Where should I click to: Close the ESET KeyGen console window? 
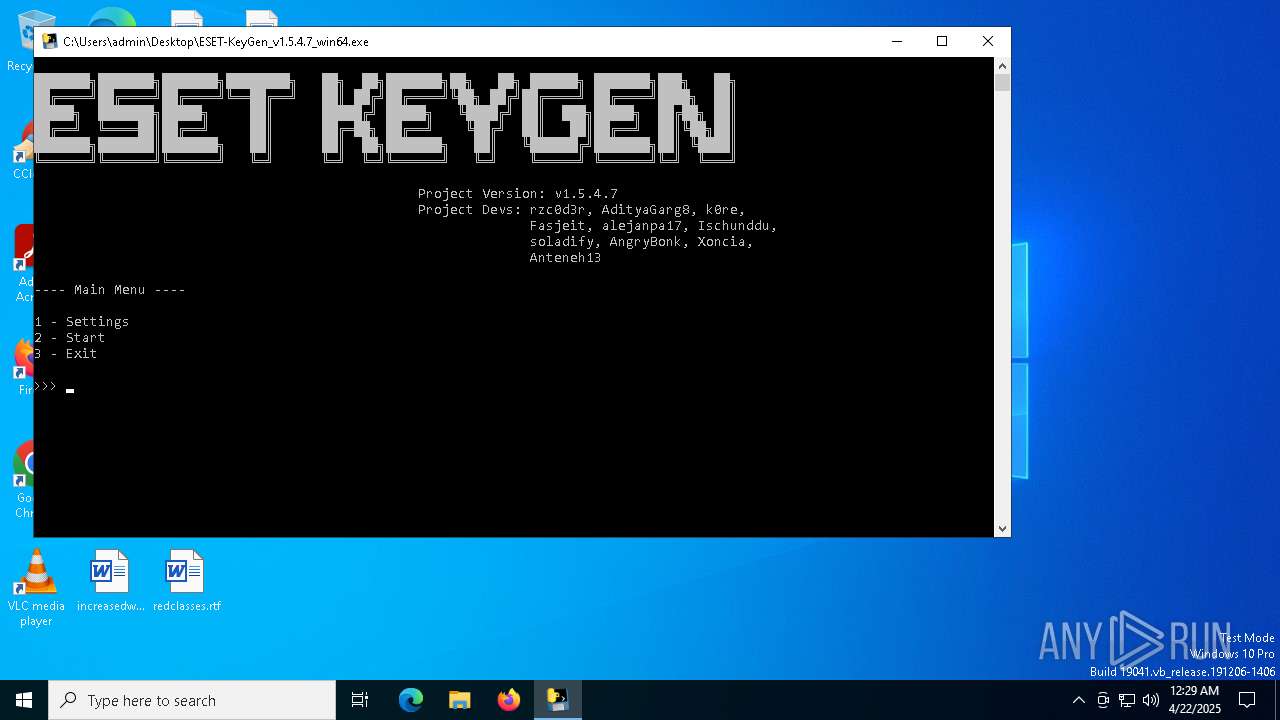click(x=988, y=41)
